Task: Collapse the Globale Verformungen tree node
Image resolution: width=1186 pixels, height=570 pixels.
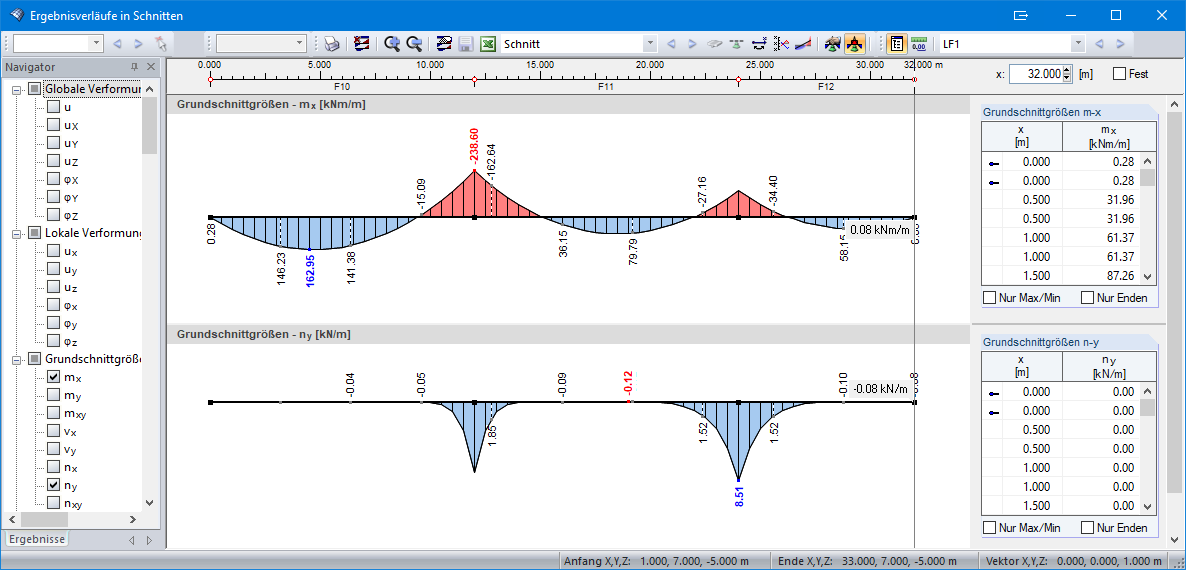Action: pyautogui.click(x=17, y=89)
